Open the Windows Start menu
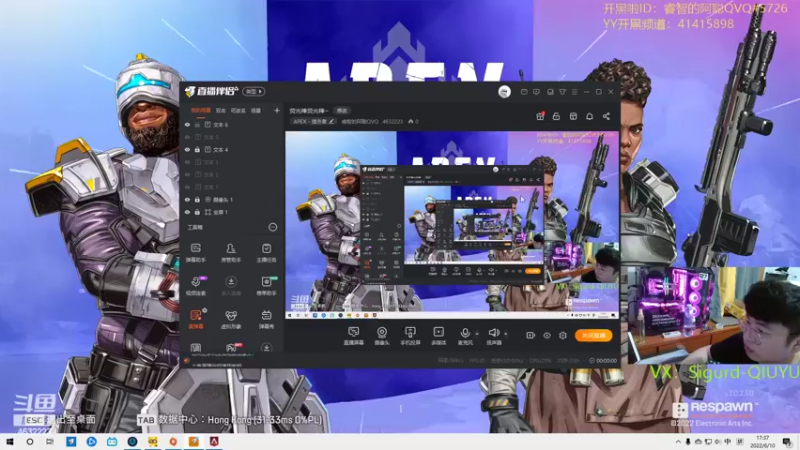The image size is (800, 450). (10, 442)
